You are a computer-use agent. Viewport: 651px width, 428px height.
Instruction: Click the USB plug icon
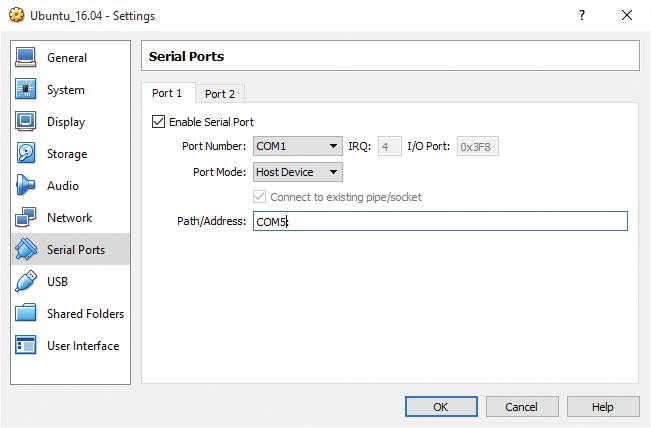[x=26, y=281]
